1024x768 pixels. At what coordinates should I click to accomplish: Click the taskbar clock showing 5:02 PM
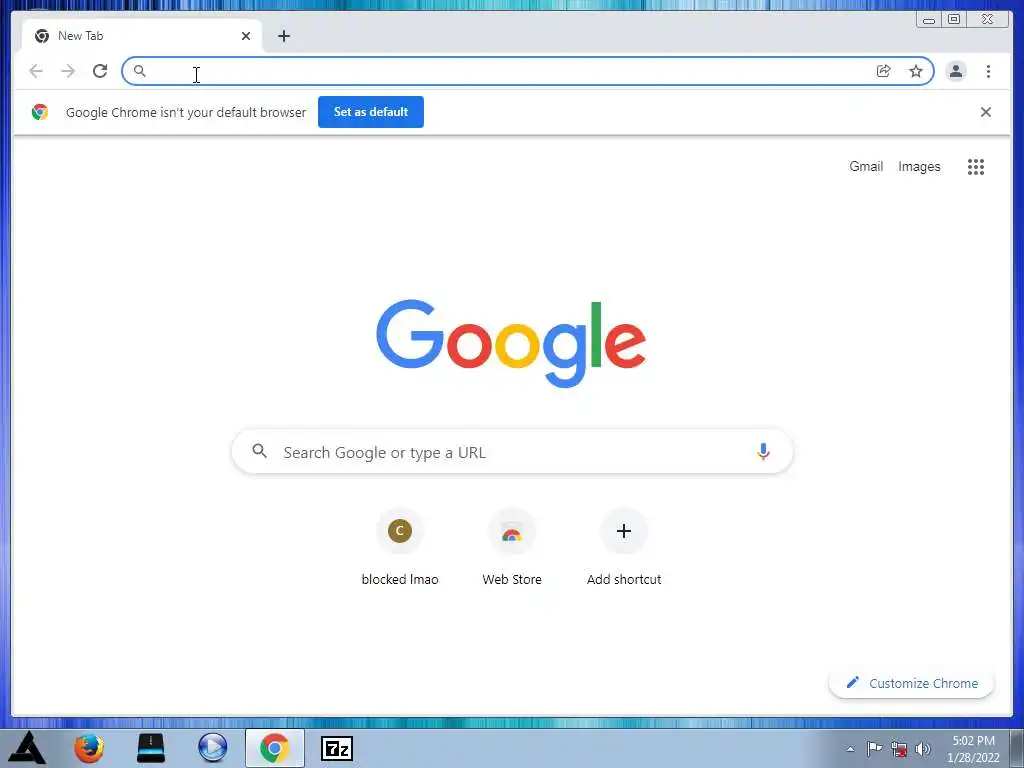pyautogui.click(x=973, y=749)
